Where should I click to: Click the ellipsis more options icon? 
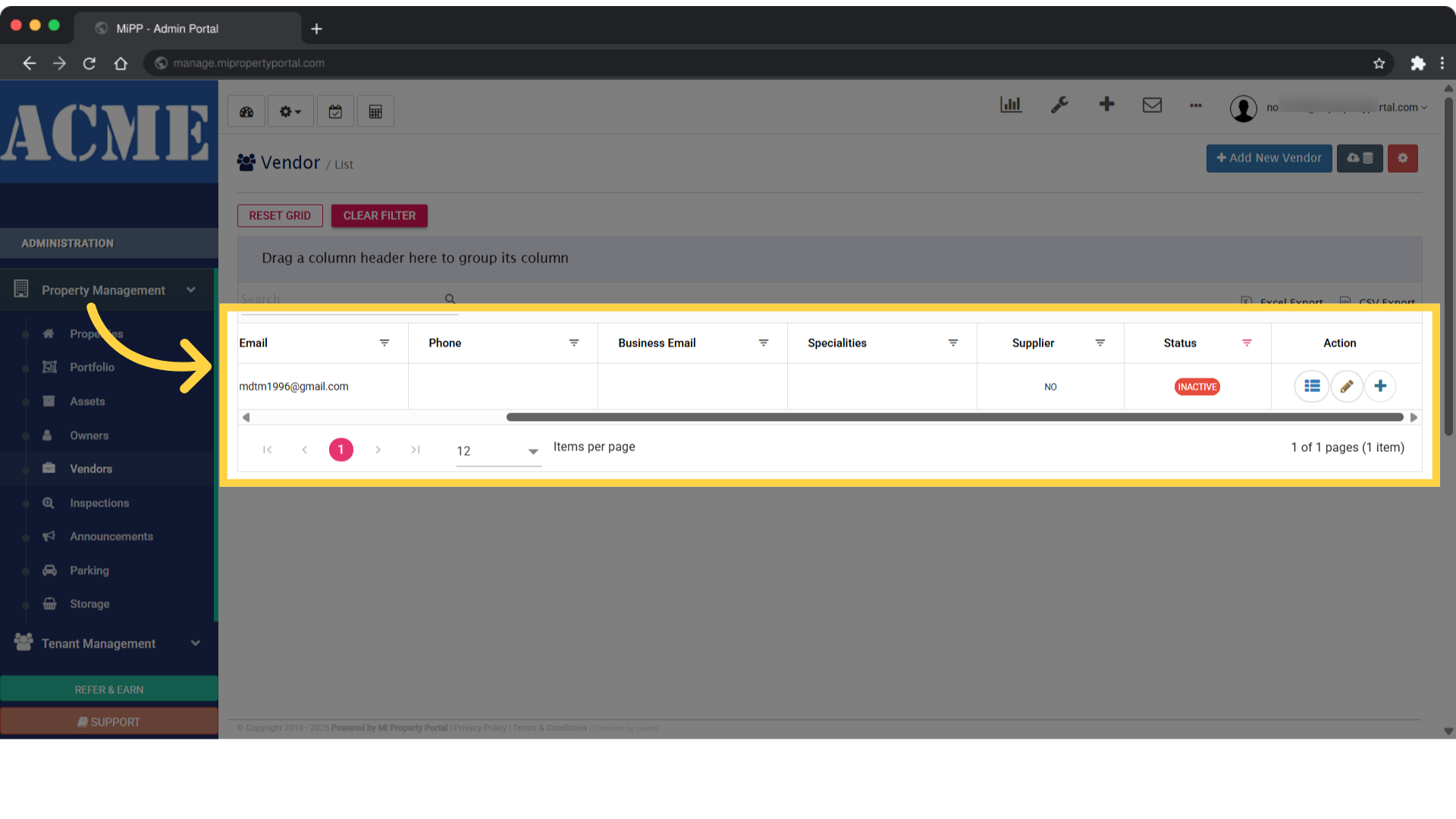coord(1196,106)
